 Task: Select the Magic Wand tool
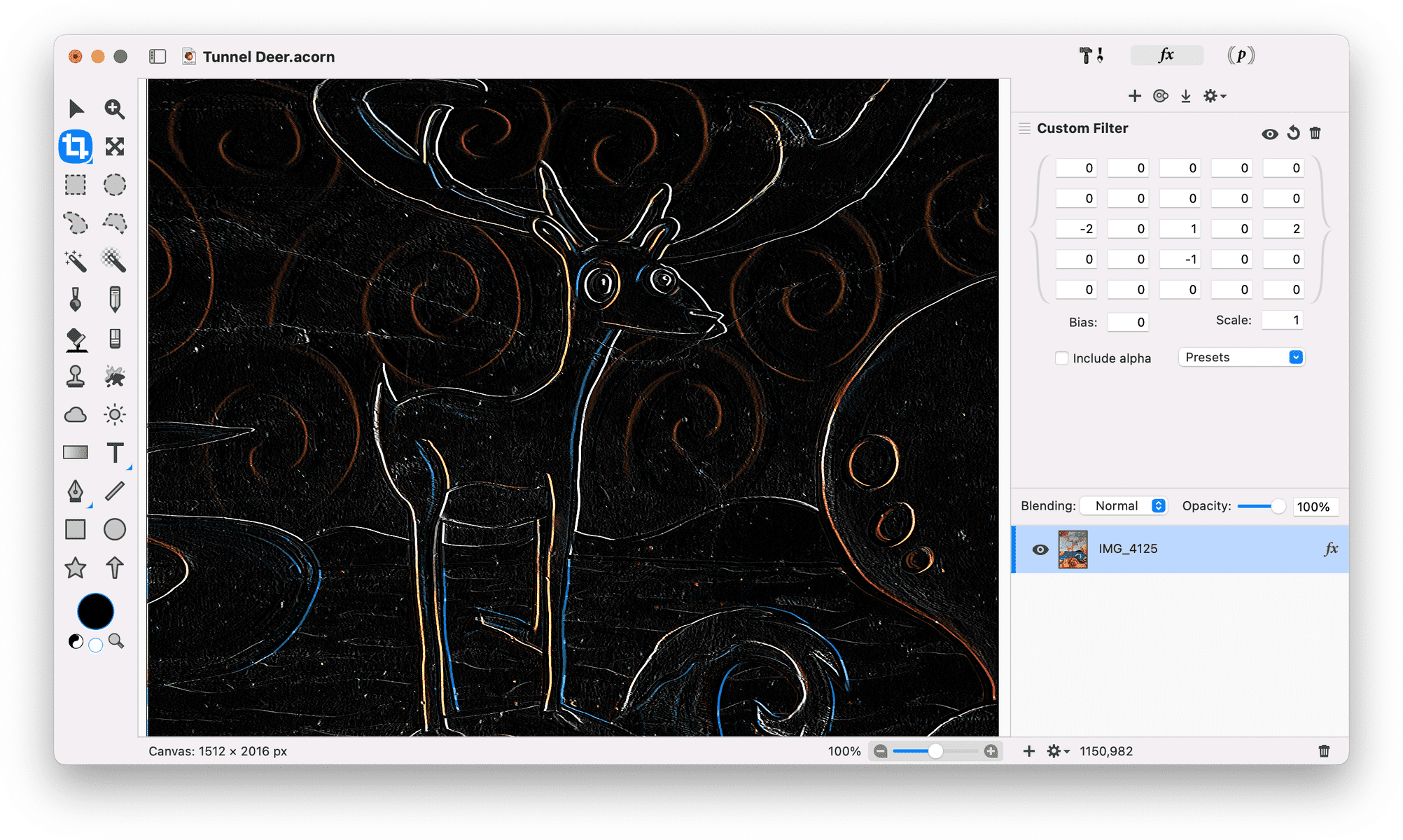pos(76,261)
